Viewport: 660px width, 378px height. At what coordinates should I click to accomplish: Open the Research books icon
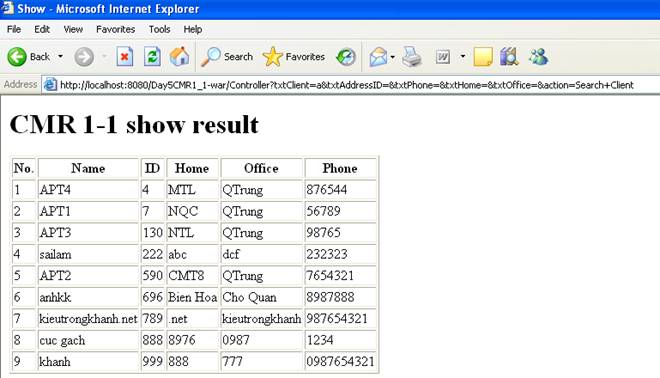(509, 57)
